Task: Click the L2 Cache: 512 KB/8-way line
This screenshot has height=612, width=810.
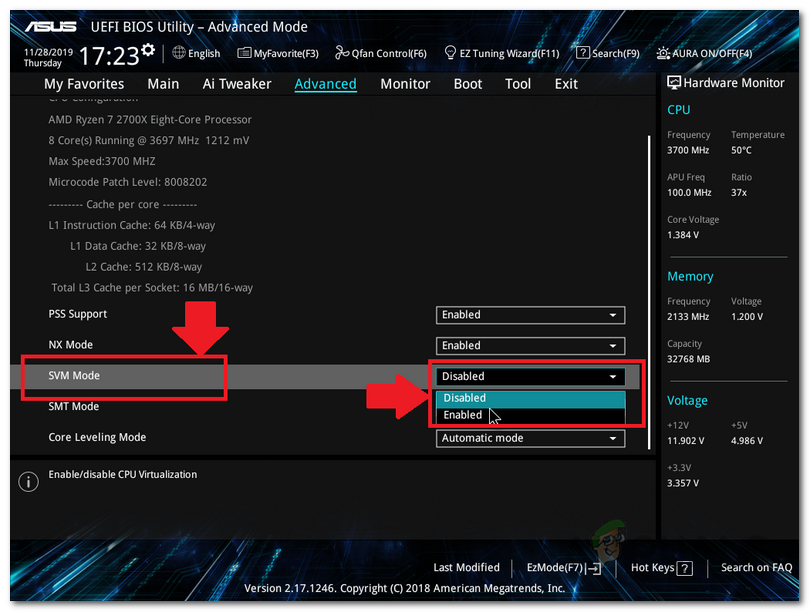Action: (144, 267)
